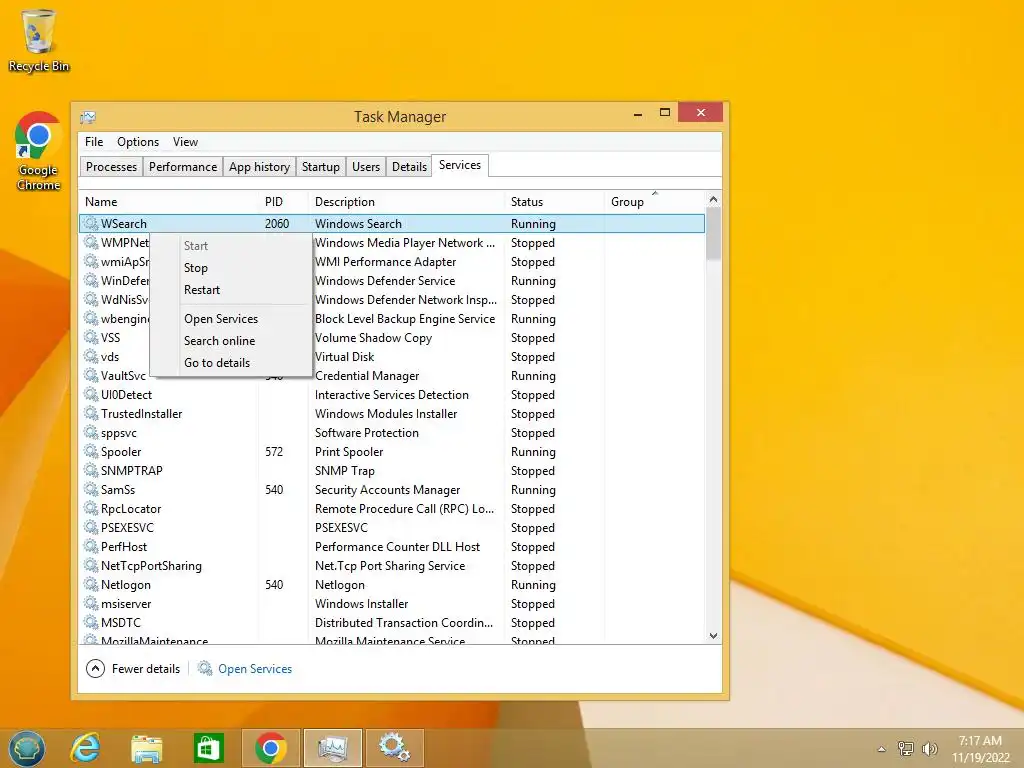Select the Print Spooler description cell
This screenshot has height=768, width=1024.
[349, 452]
